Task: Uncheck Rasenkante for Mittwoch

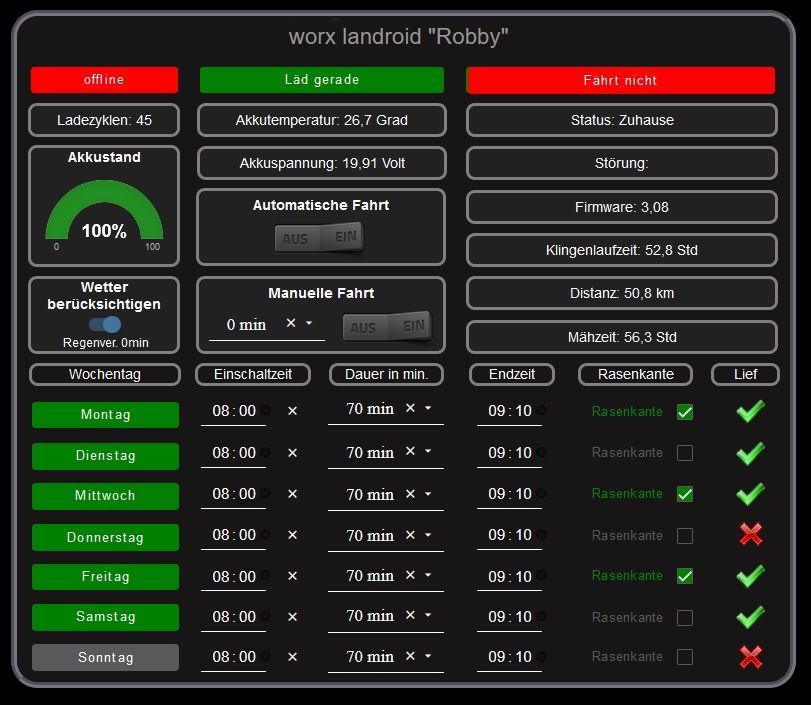Action: [685, 494]
